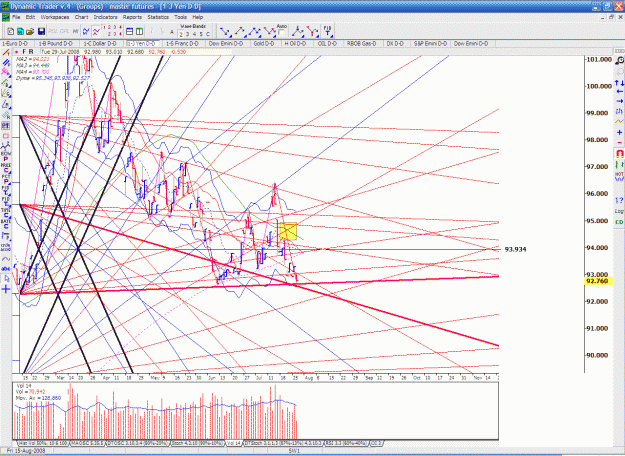Click the green CD icon on right

pos(619,222)
